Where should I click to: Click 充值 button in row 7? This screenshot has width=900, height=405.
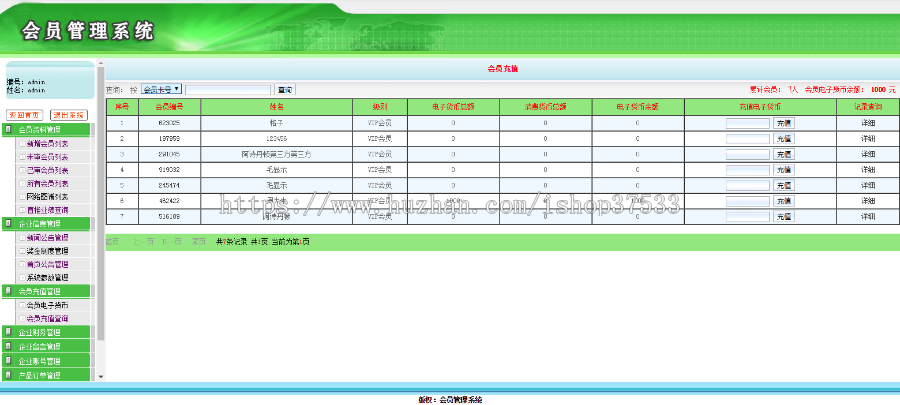click(784, 217)
